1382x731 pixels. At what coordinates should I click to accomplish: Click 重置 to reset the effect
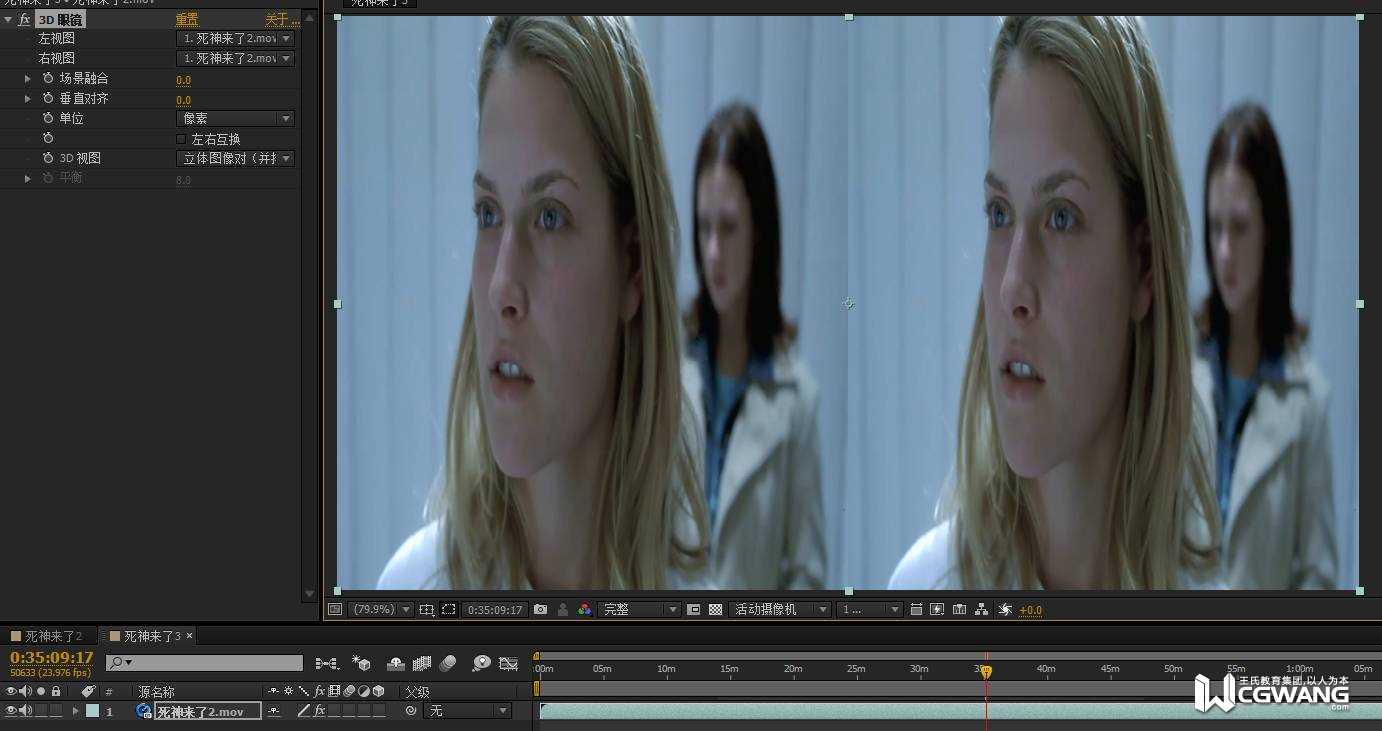187,19
